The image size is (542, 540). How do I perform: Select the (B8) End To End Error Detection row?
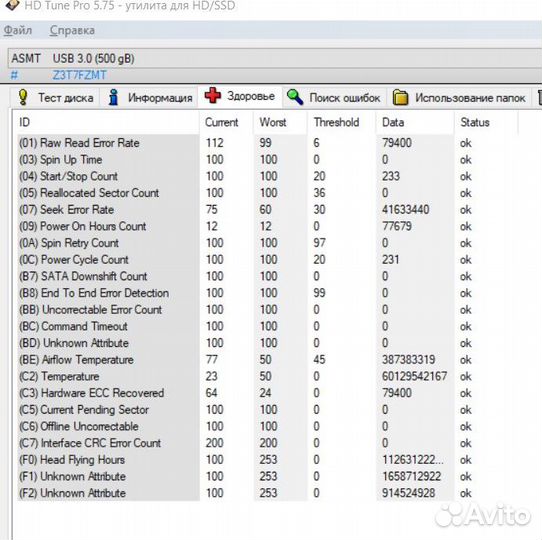[x=268, y=293]
